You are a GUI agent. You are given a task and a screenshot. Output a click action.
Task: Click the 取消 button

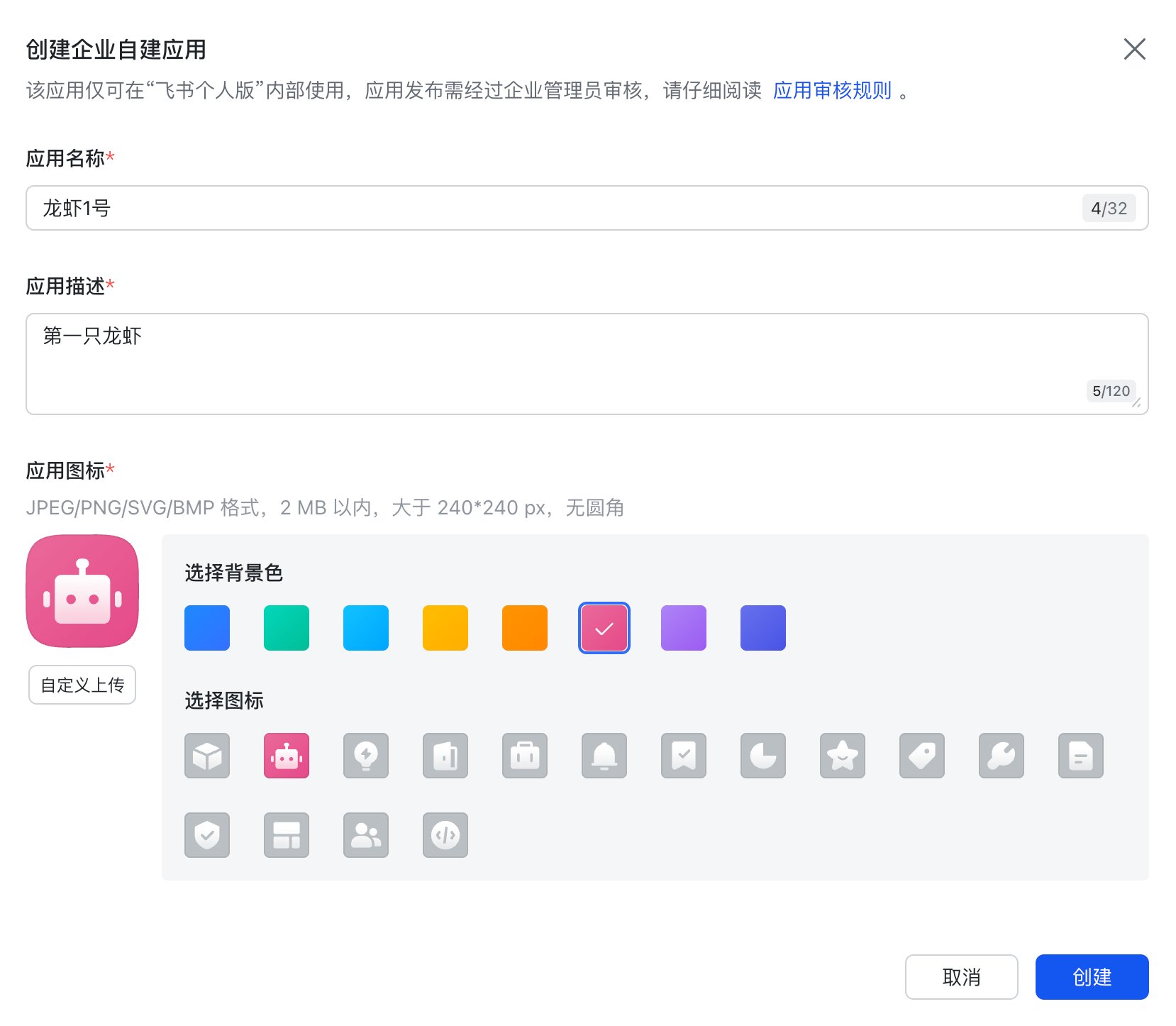(962, 977)
